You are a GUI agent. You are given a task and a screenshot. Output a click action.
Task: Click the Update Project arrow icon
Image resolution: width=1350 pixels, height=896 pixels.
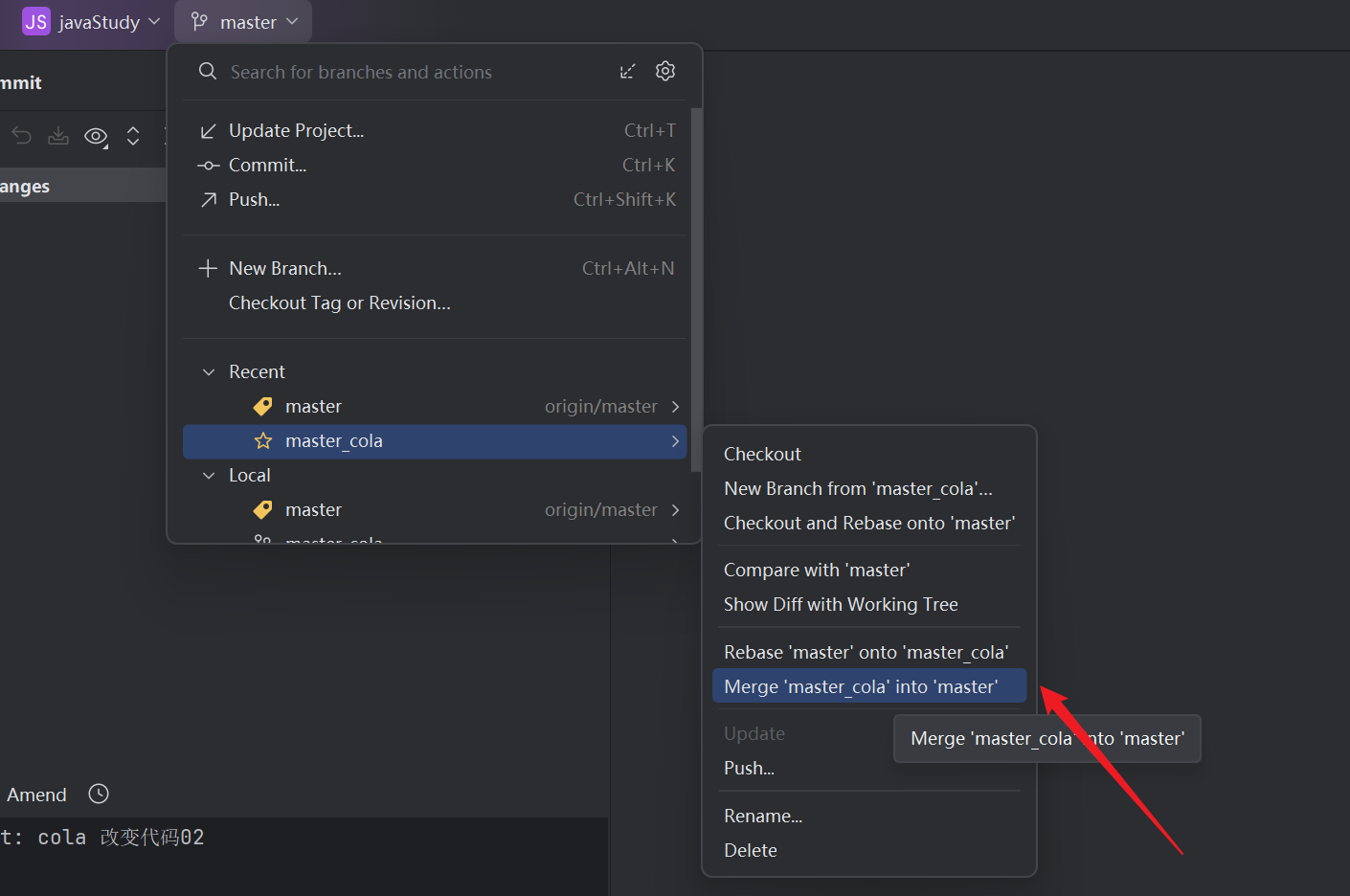208,131
